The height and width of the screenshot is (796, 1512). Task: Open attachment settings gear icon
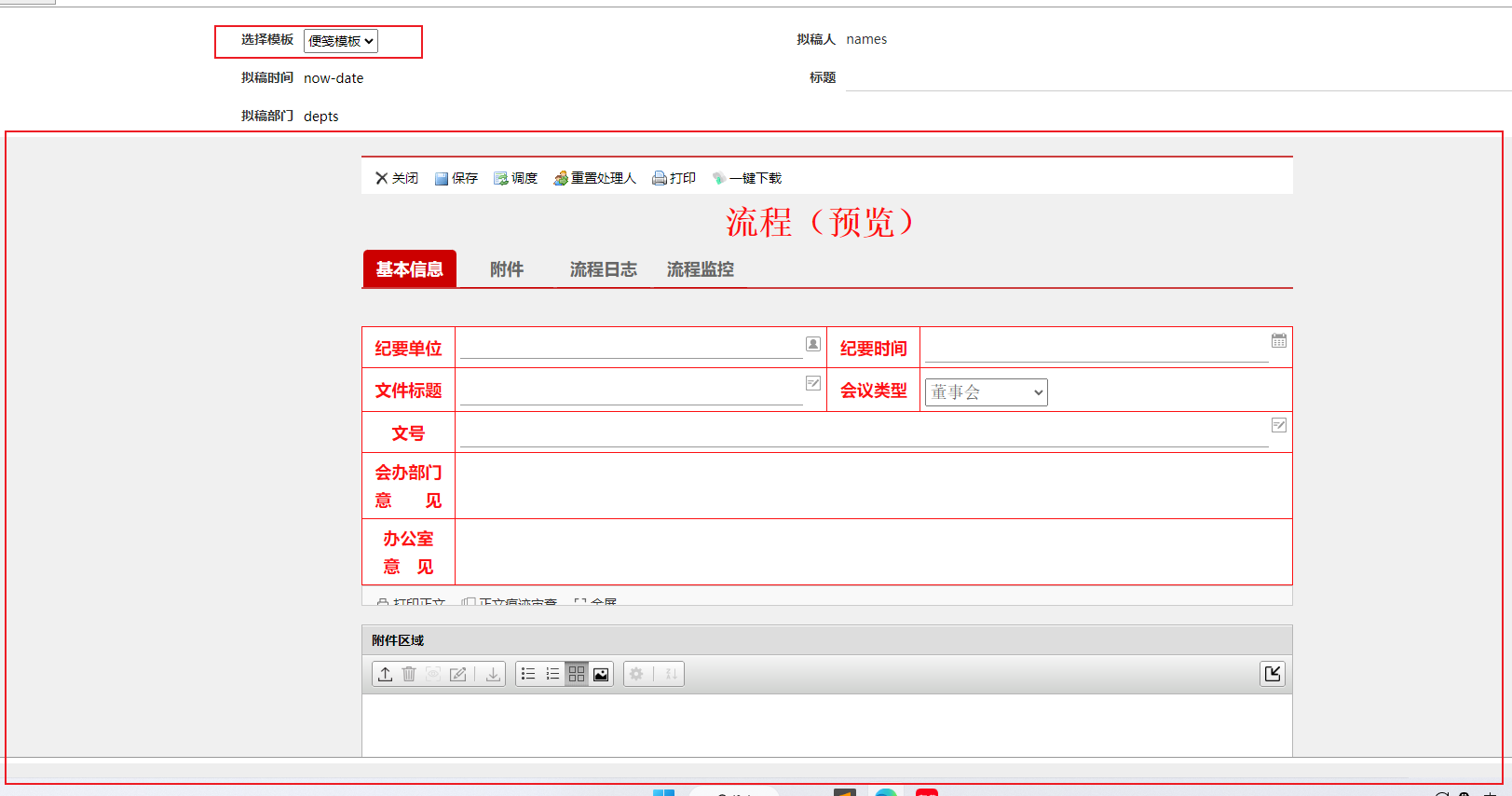(636, 674)
